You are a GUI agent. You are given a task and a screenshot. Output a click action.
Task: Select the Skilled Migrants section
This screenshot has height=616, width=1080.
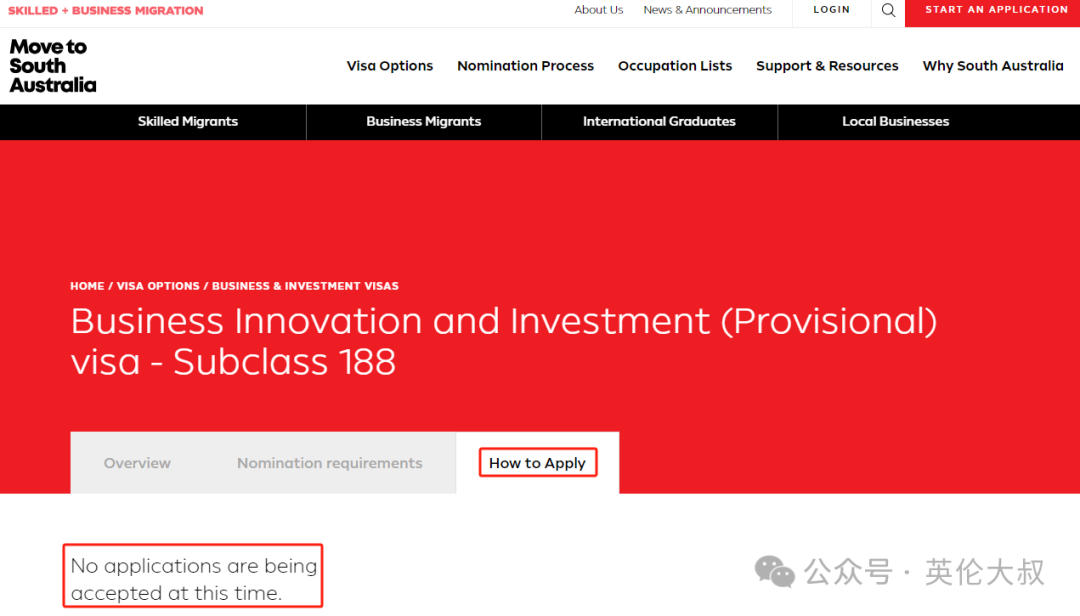(x=187, y=122)
